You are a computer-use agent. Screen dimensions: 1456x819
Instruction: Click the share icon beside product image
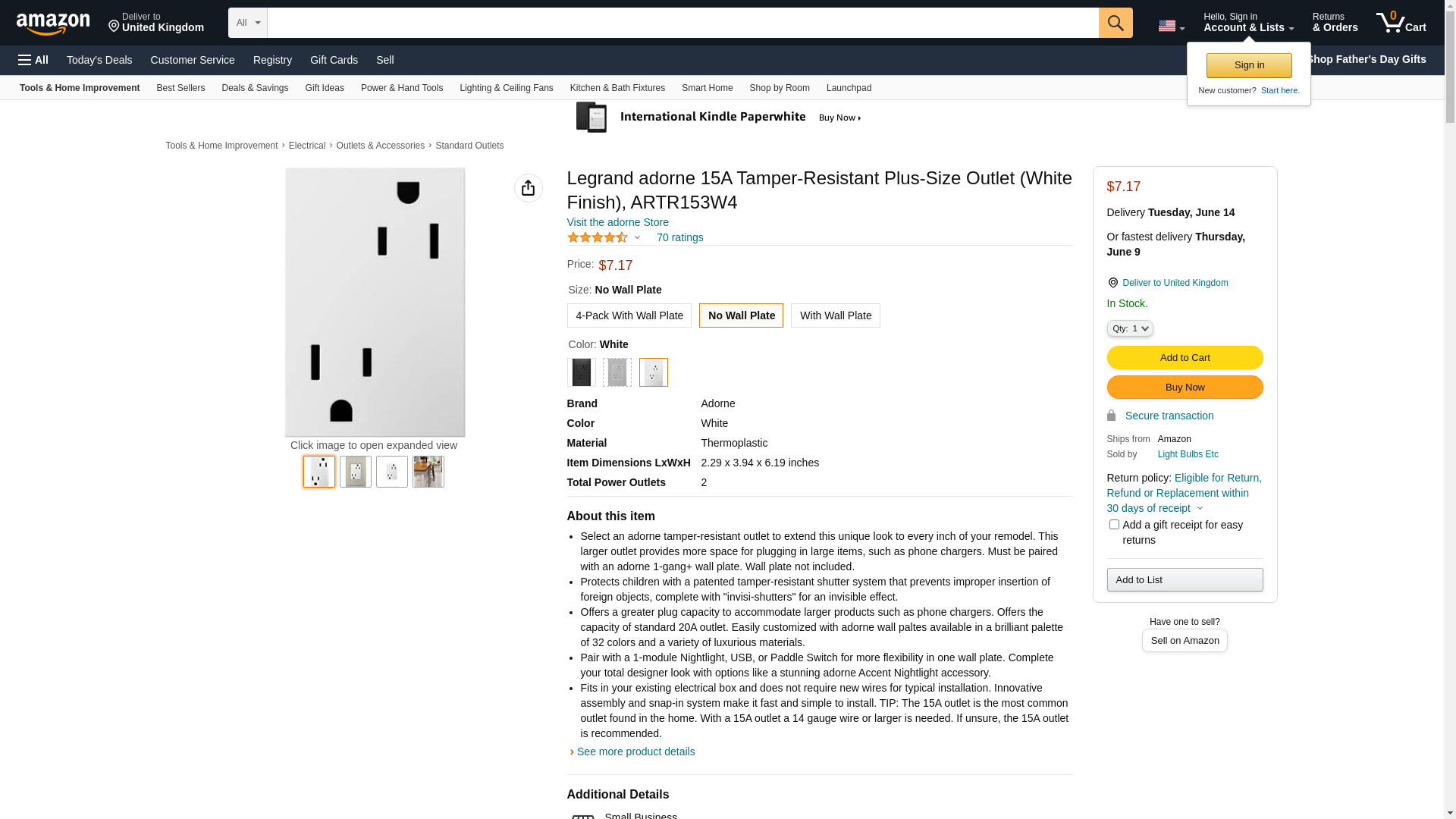point(528,188)
